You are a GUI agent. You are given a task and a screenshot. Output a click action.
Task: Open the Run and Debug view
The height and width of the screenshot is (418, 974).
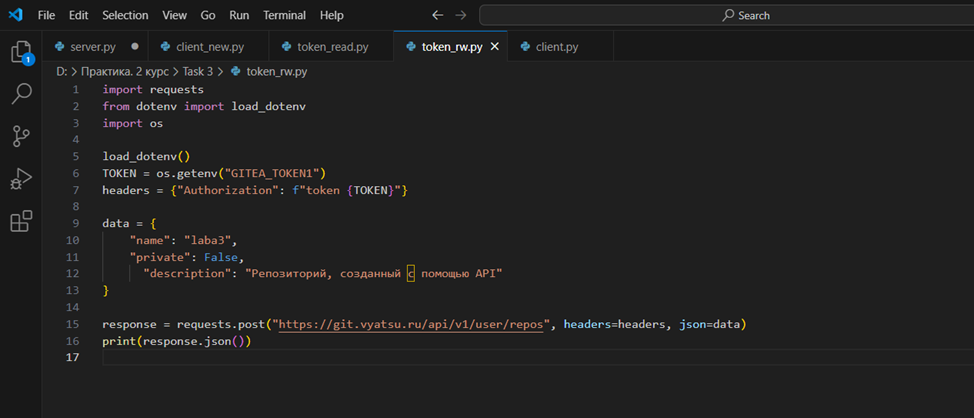point(21,179)
